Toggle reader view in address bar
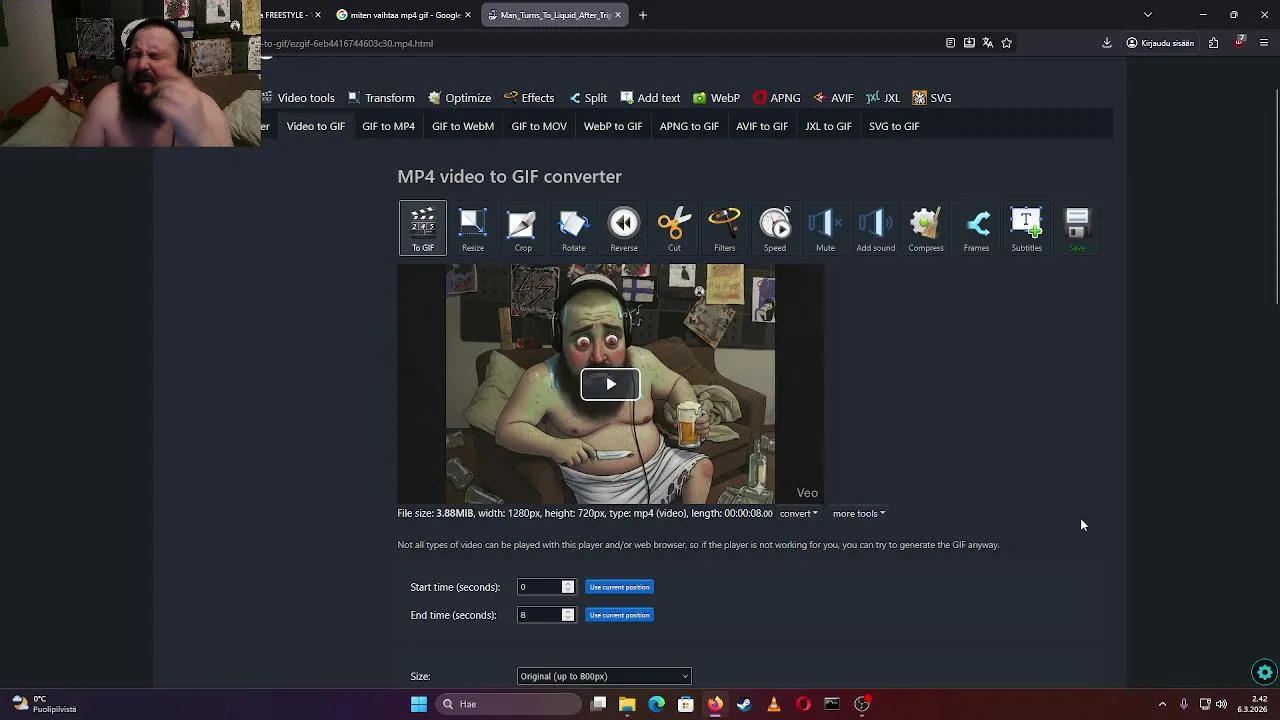1280x720 pixels. click(x=950, y=43)
